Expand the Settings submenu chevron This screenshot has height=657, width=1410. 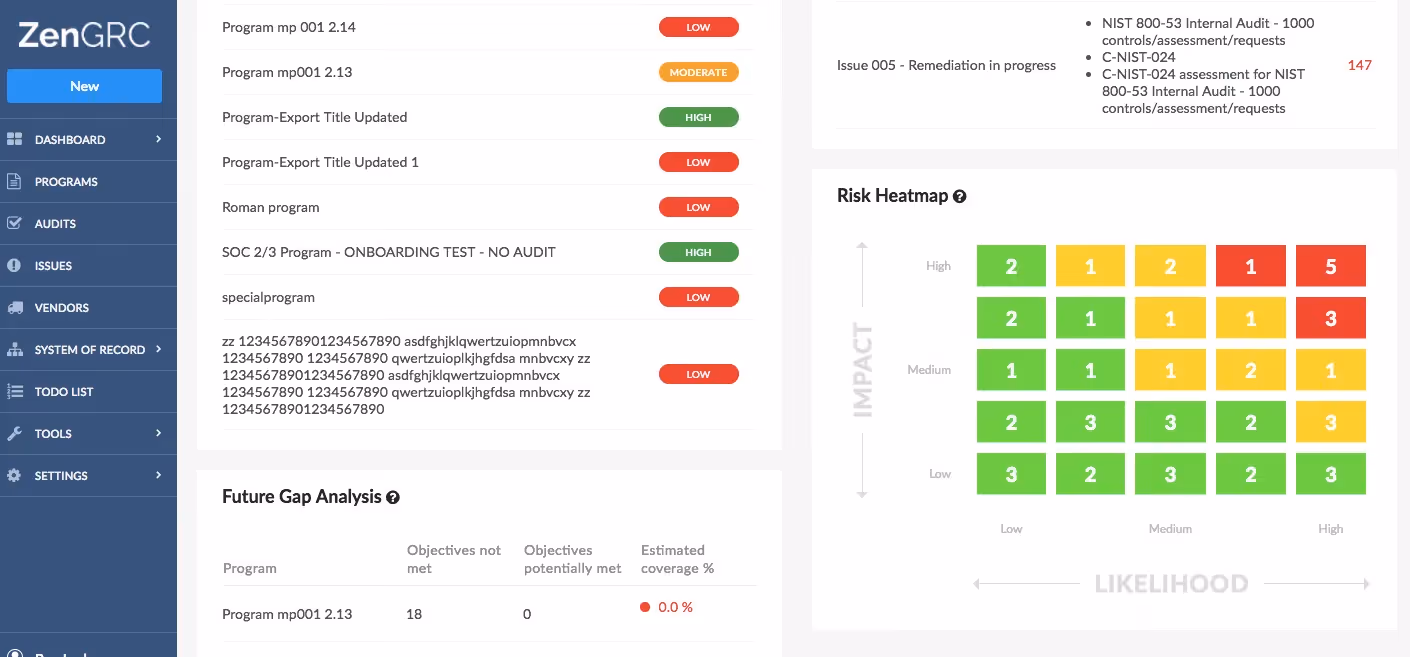click(x=158, y=475)
